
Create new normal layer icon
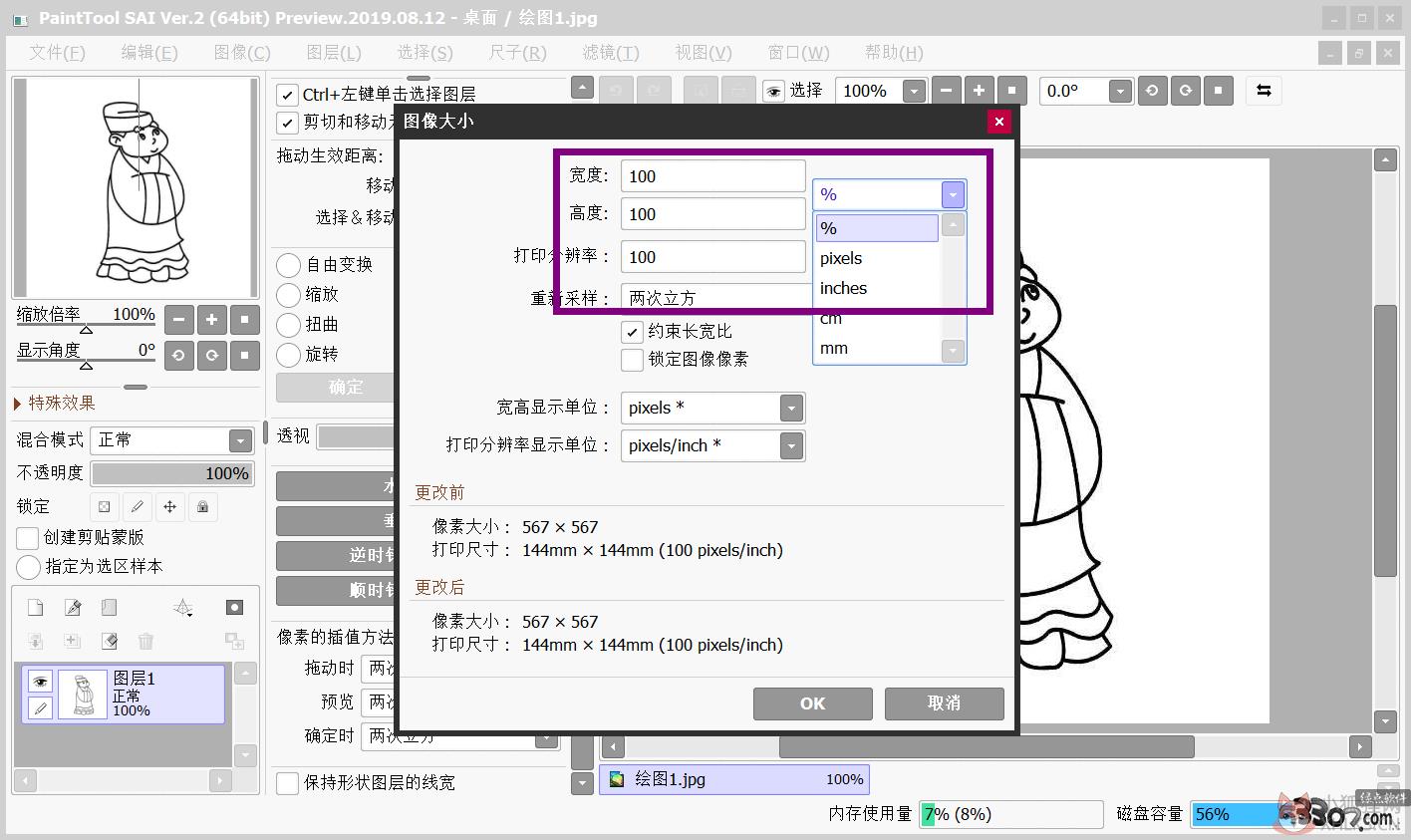click(35, 608)
